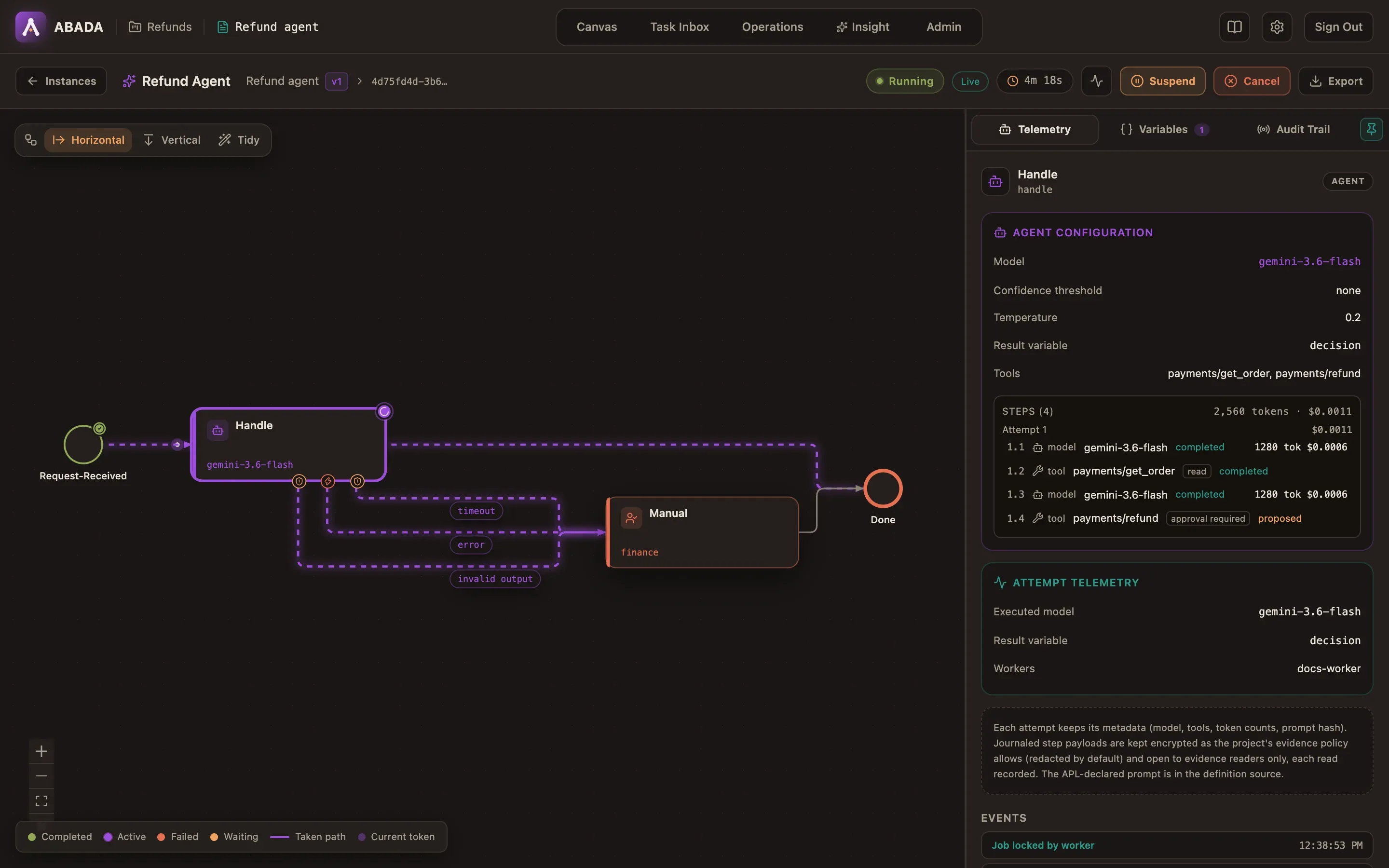Click the Done end event
Viewport: 1389px width, 868px height.
click(x=883, y=488)
